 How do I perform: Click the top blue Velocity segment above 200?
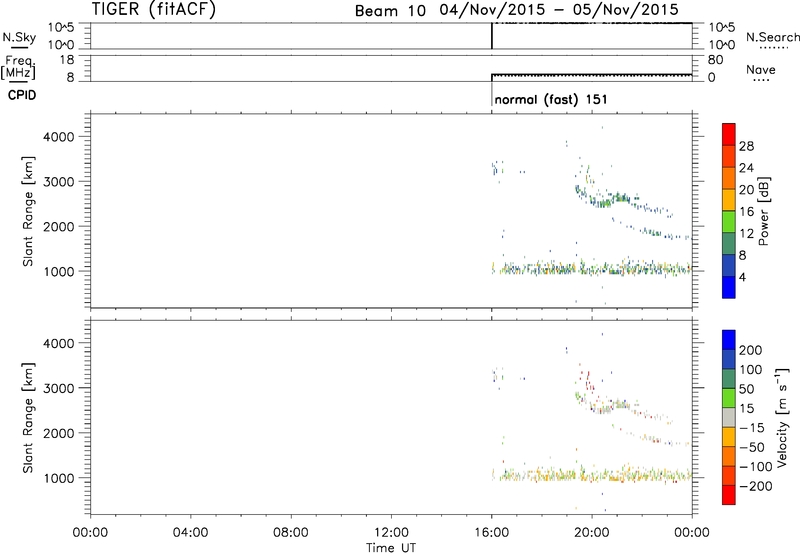pyautogui.click(x=729, y=340)
